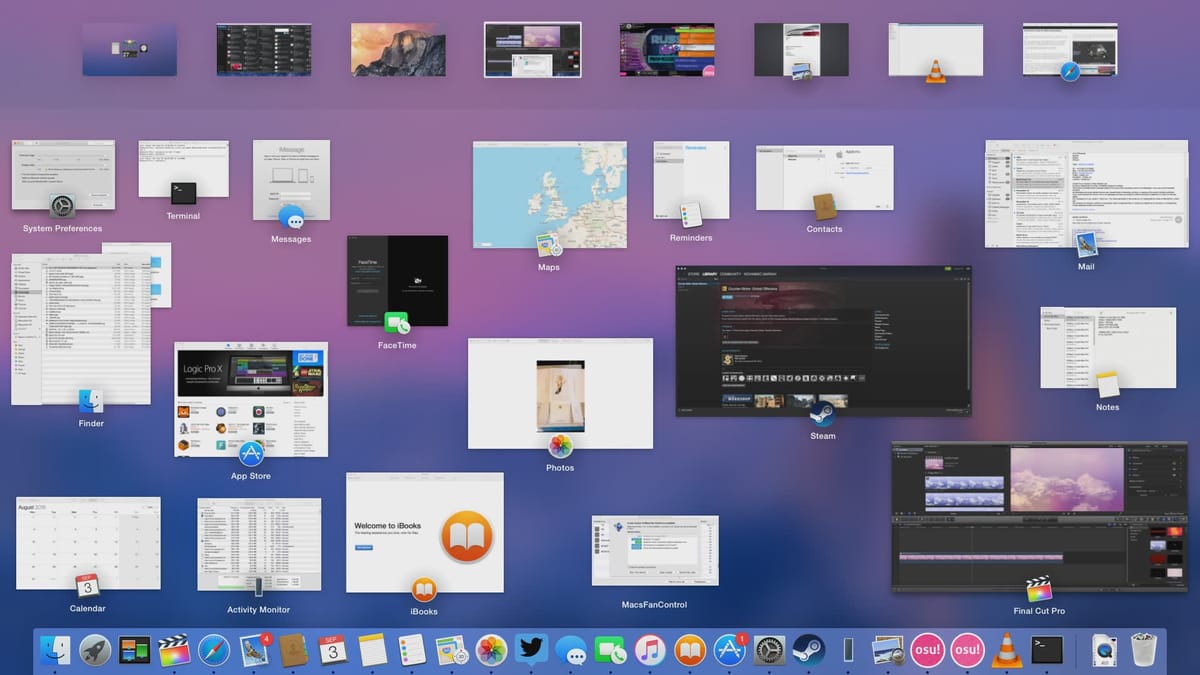Screen dimensions: 1200x675
Task: Select the Reminders window
Action: click(691, 180)
